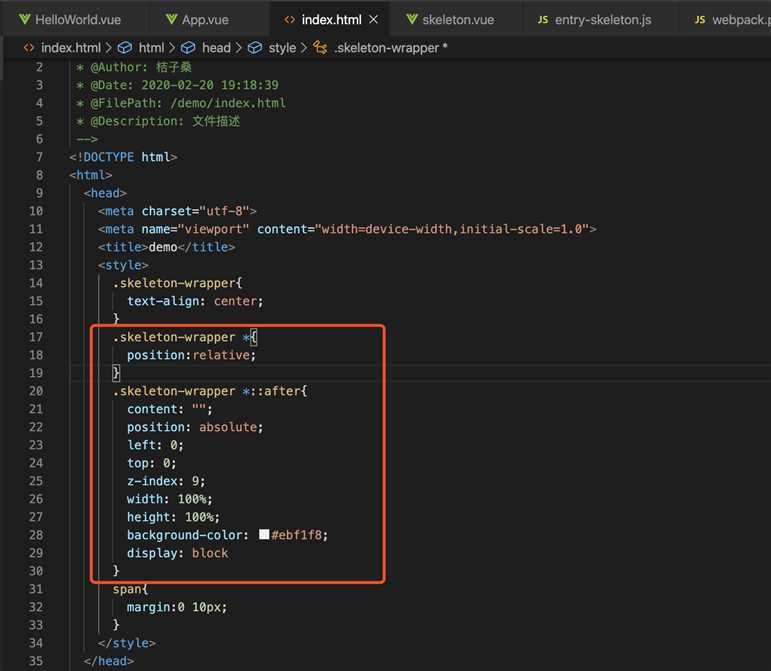Screen dimensions: 771x671
Task: Close the index.html tab
Action: 373,19
